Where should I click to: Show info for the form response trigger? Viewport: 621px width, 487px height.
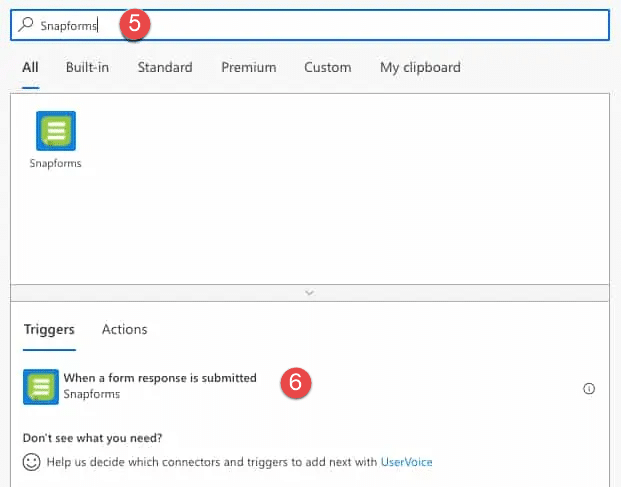click(x=589, y=389)
